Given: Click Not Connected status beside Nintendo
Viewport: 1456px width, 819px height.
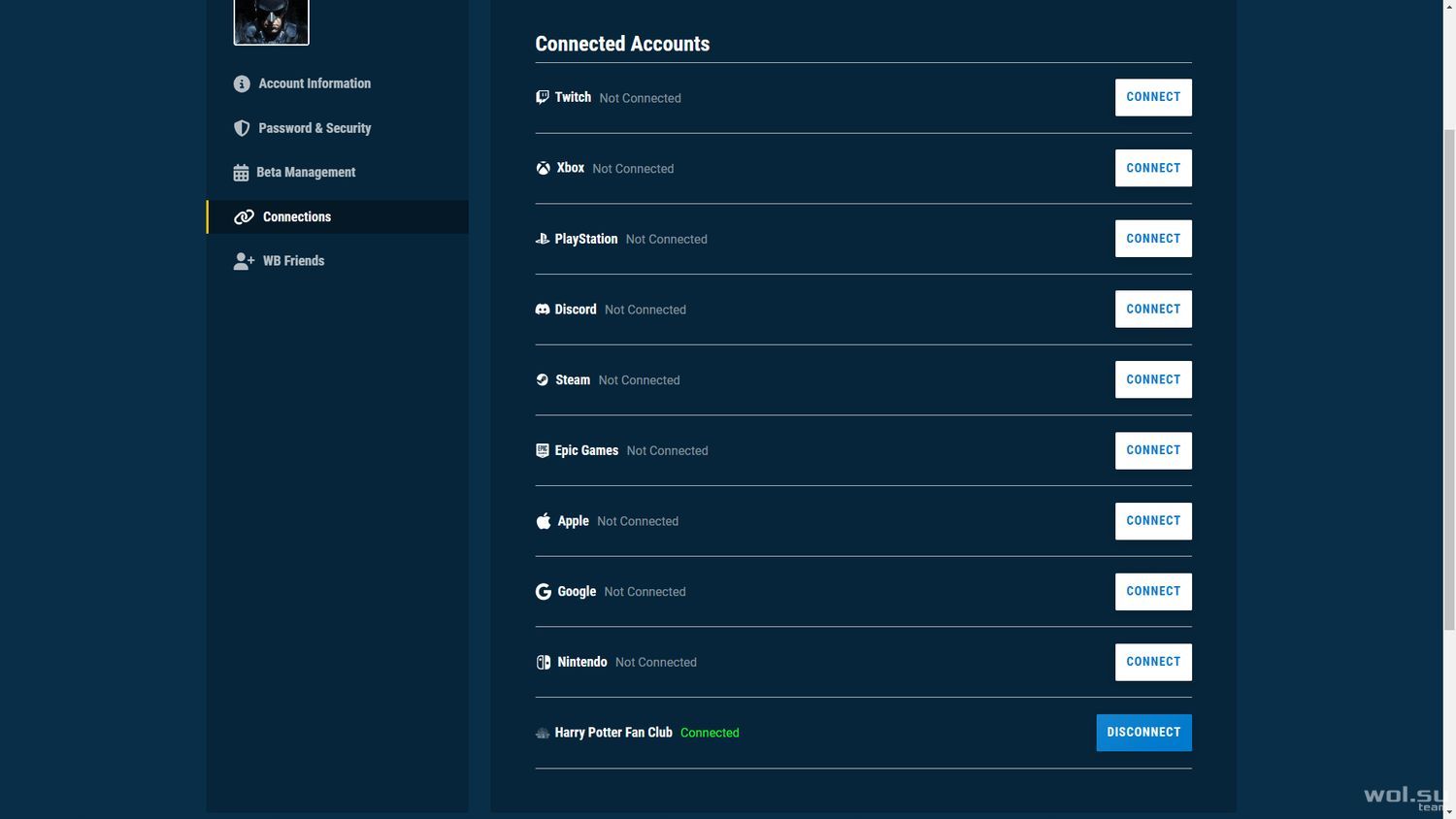Looking at the screenshot, I should [655, 663].
